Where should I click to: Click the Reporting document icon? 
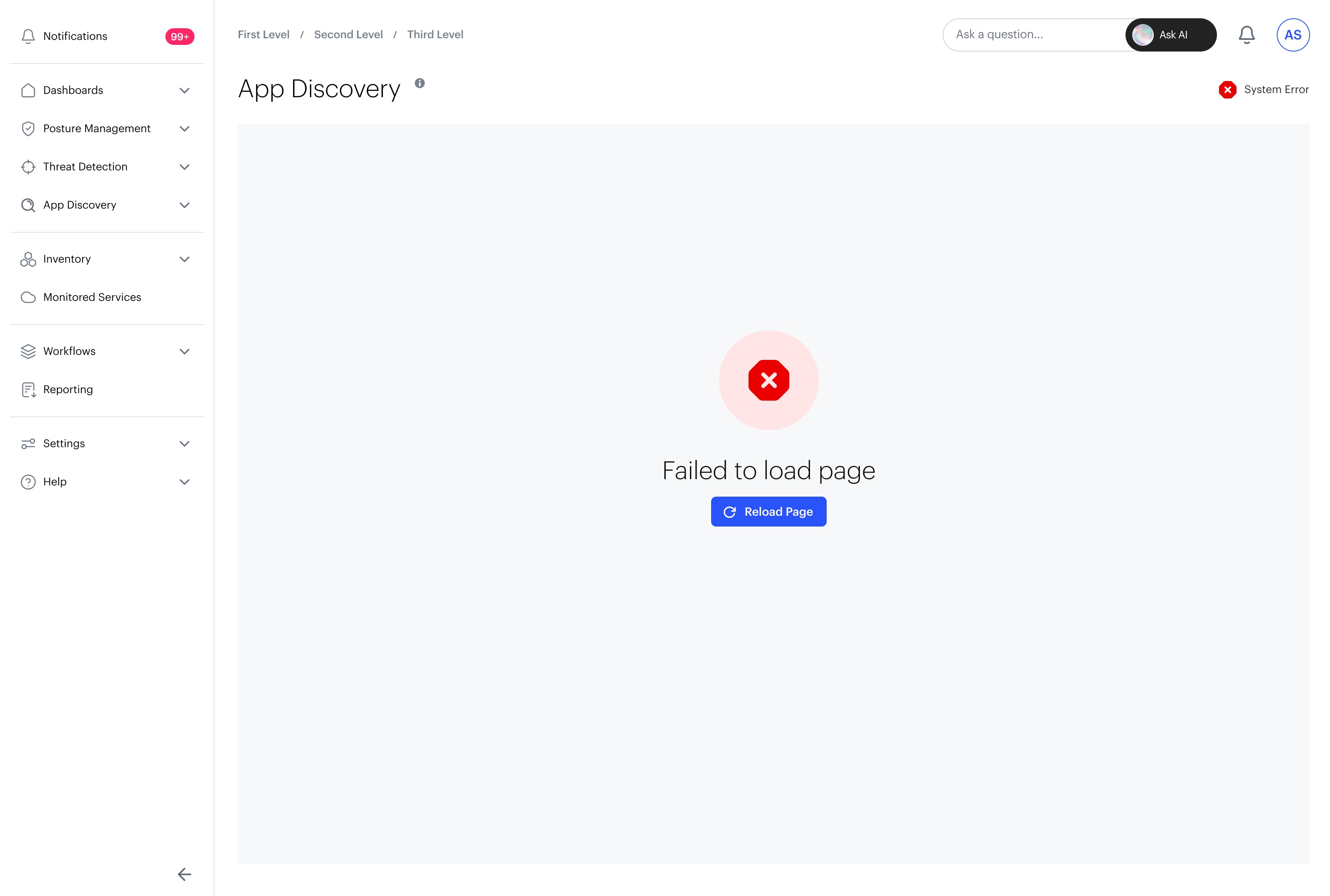(x=28, y=390)
